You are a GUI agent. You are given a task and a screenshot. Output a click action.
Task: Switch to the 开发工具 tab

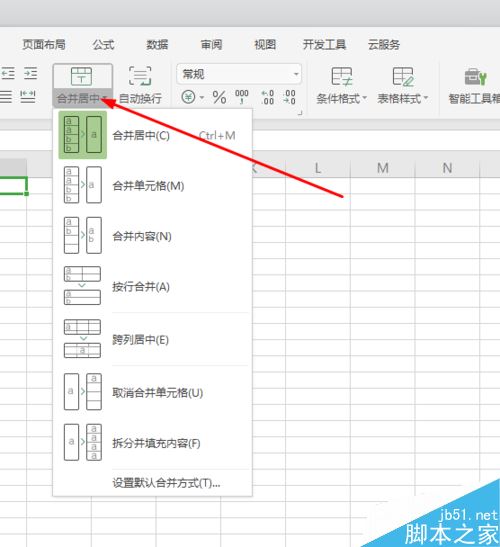[324, 45]
